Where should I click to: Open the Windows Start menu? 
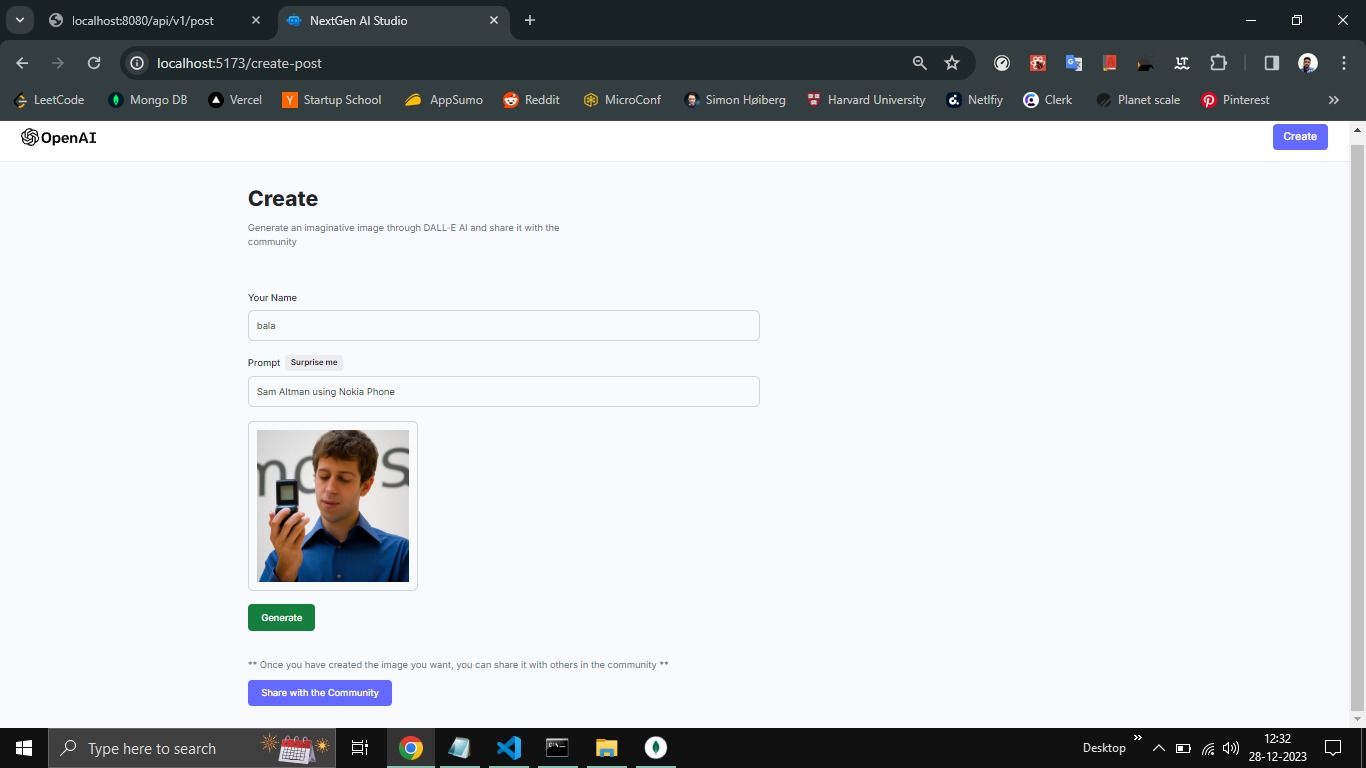click(x=24, y=748)
